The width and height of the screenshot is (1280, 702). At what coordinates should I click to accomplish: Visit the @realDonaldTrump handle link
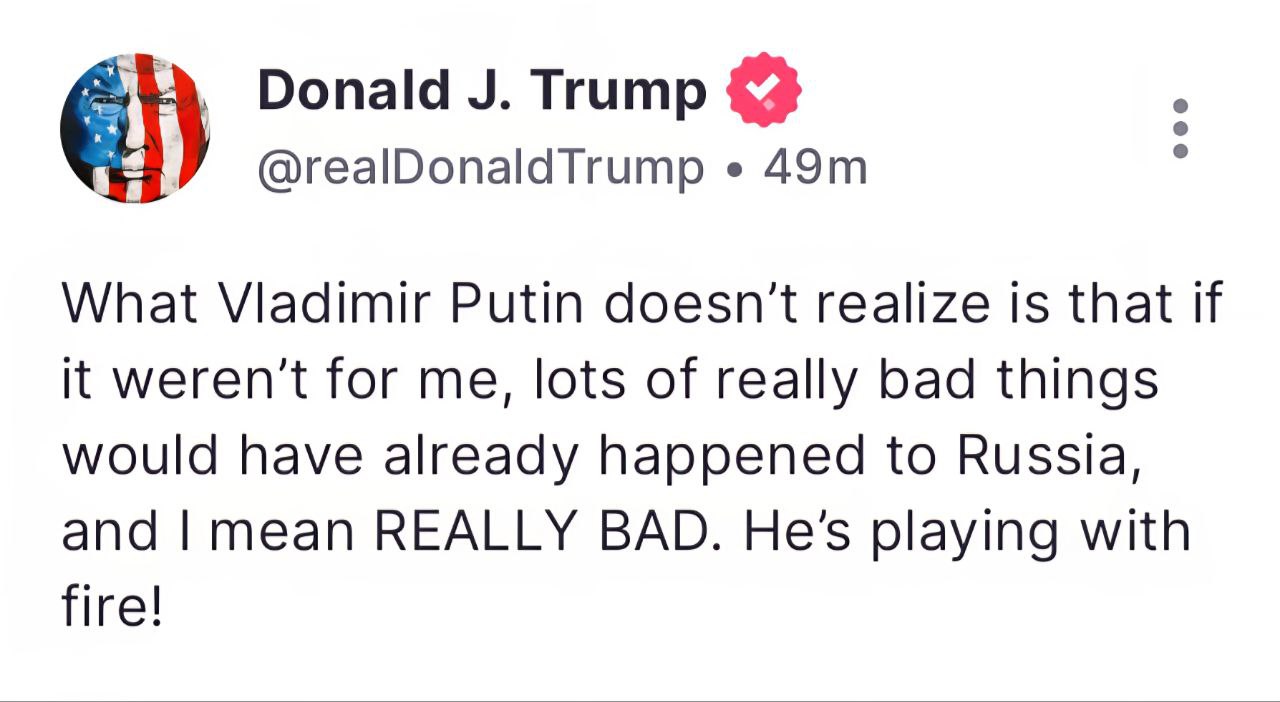pyautogui.click(x=481, y=168)
